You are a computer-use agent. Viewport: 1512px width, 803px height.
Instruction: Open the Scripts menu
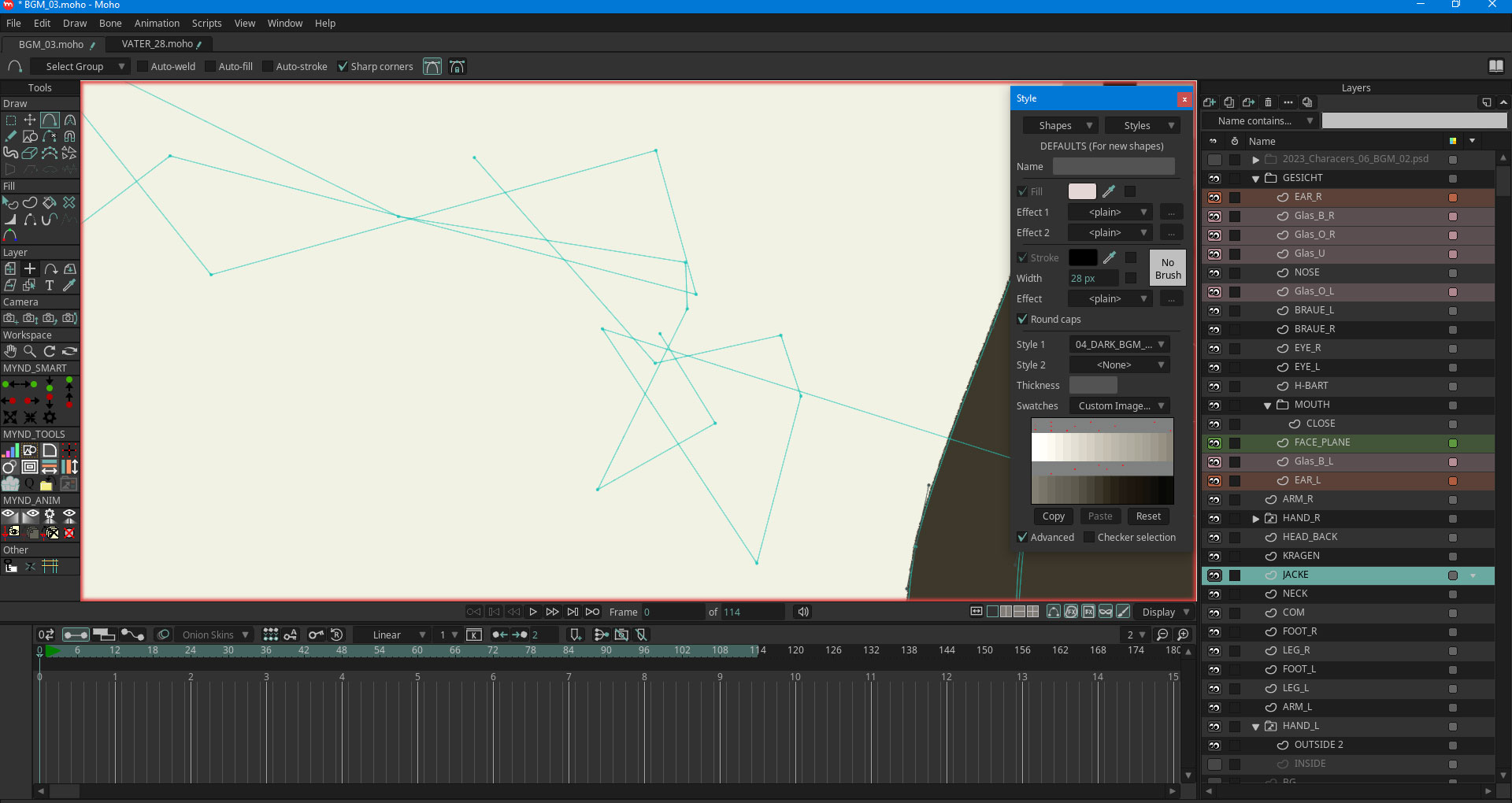[206, 23]
